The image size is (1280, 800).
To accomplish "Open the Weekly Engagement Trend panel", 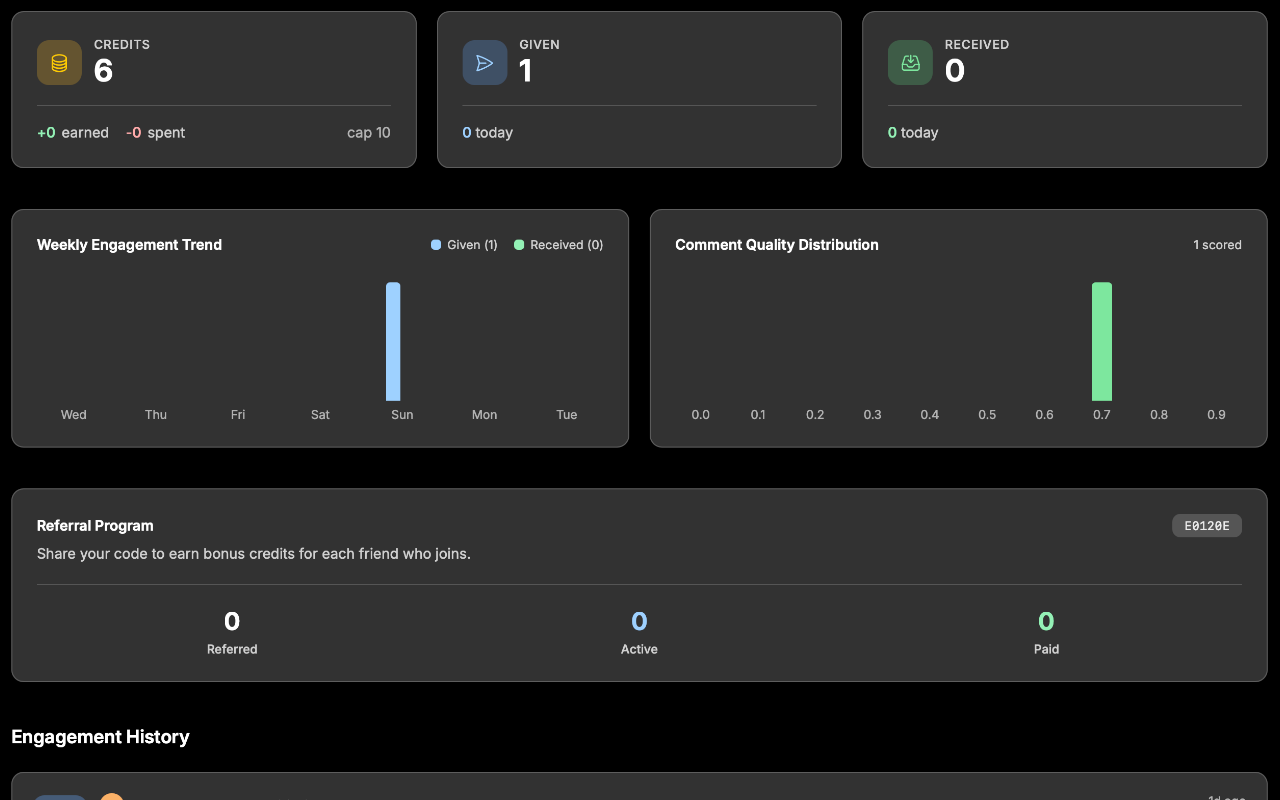I will click(x=129, y=244).
